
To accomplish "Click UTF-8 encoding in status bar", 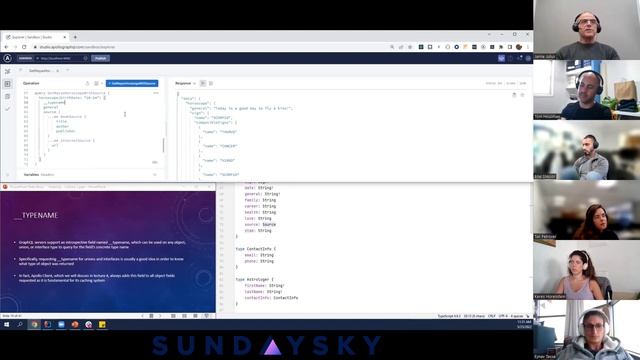I will pyautogui.click(x=503, y=316).
